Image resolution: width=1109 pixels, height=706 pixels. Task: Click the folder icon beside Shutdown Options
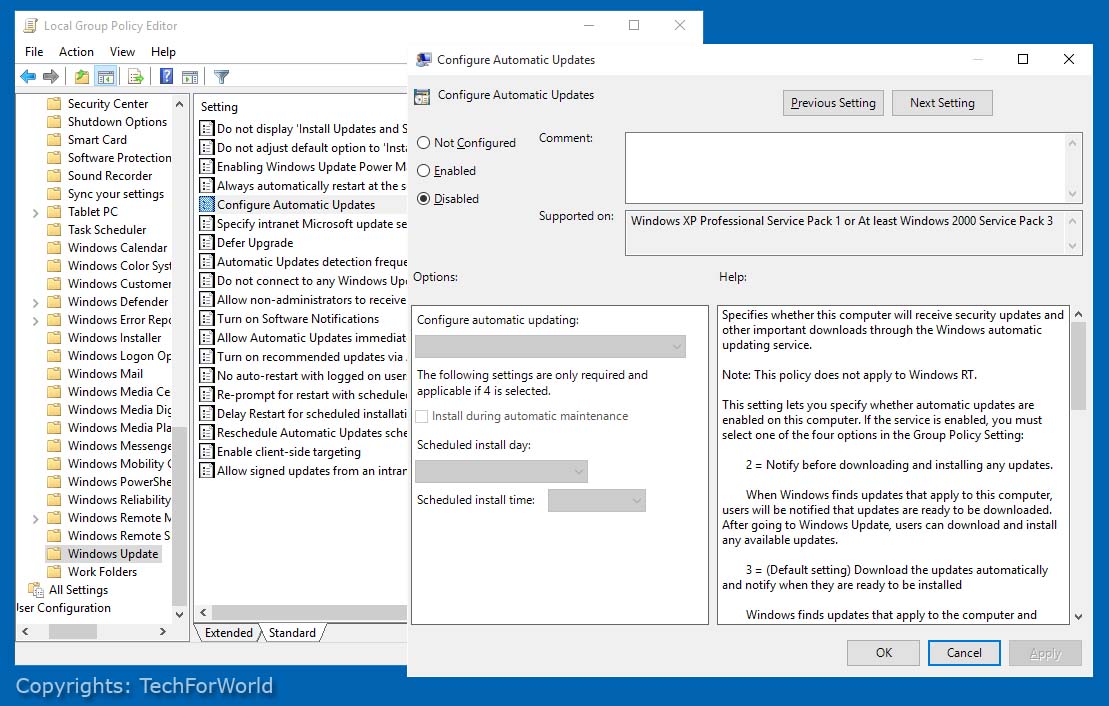(x=54, y=122)
